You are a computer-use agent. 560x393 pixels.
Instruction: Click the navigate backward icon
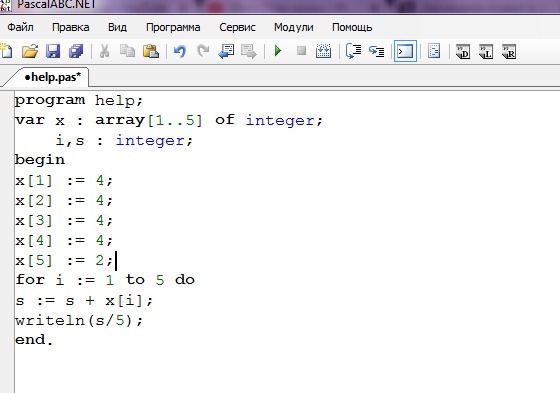coord(226,51)
